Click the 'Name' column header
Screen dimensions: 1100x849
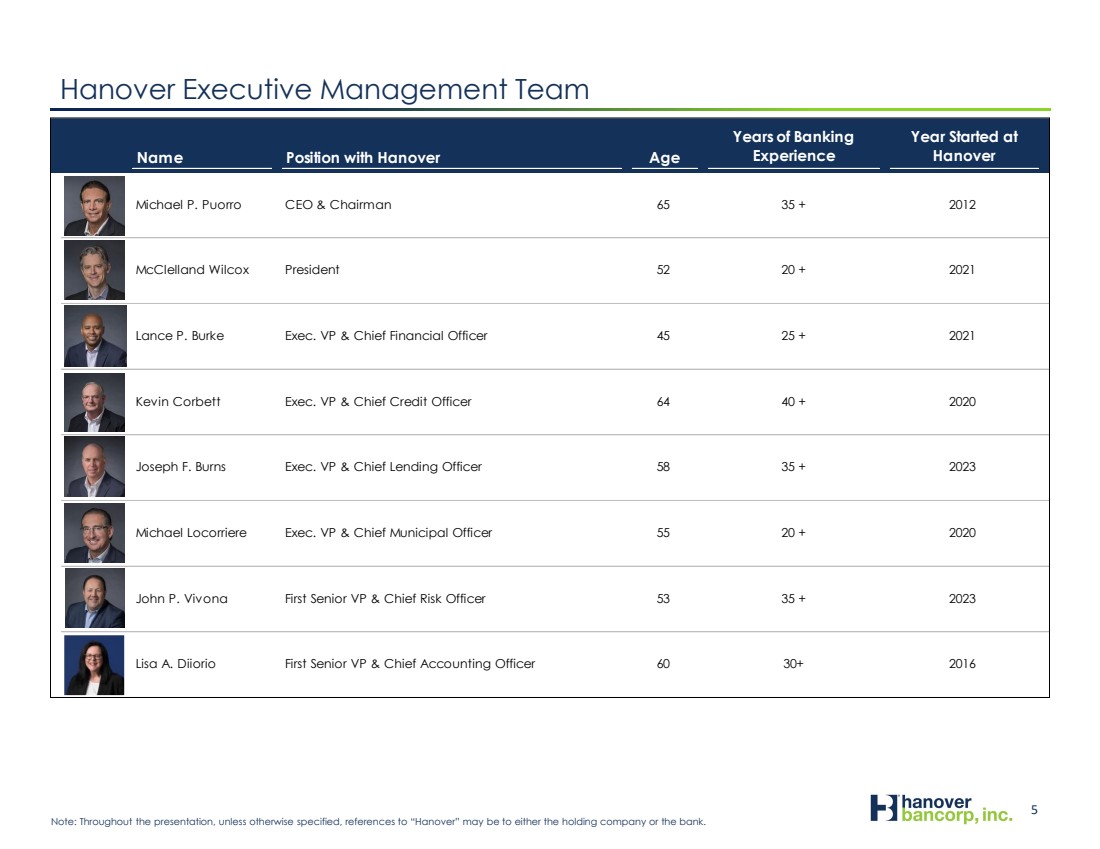(160, 158)
